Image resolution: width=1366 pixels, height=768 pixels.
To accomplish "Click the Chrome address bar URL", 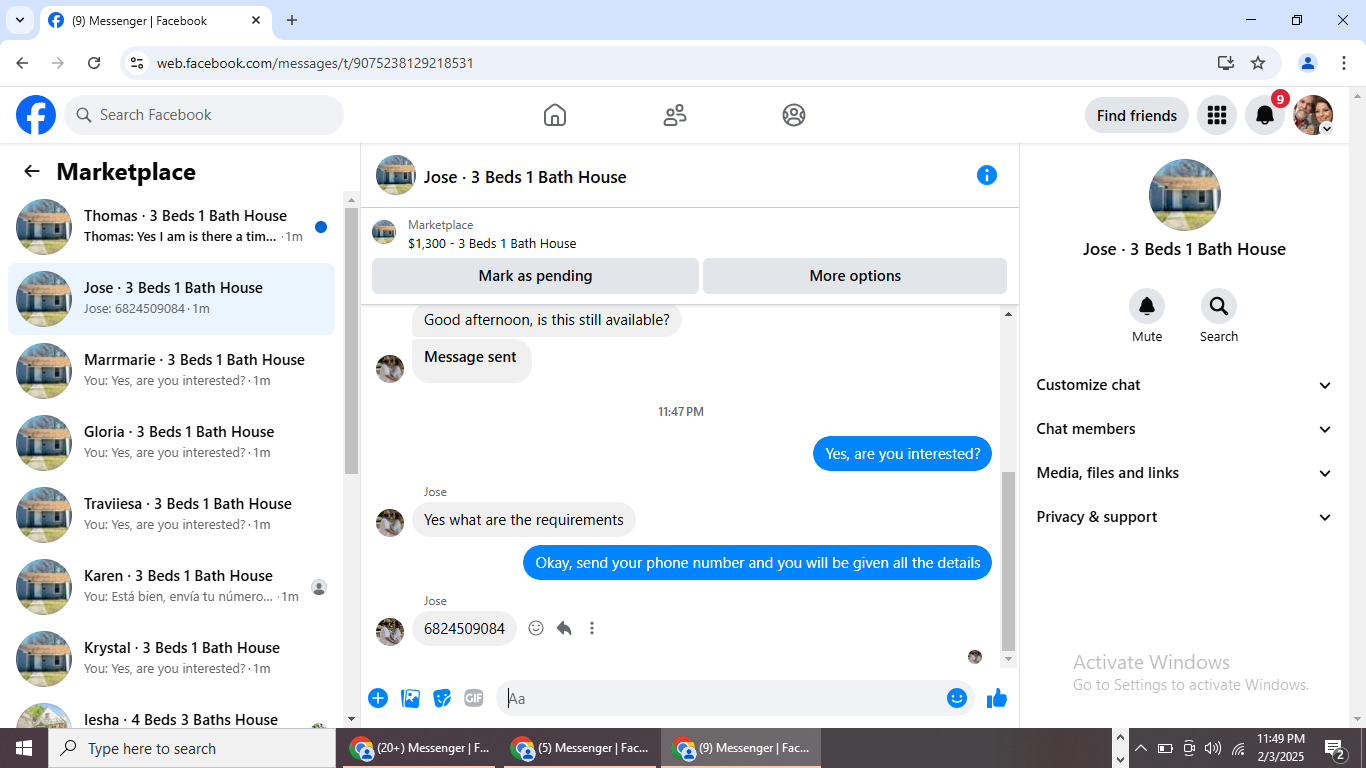I will click(x=315, y=63).
